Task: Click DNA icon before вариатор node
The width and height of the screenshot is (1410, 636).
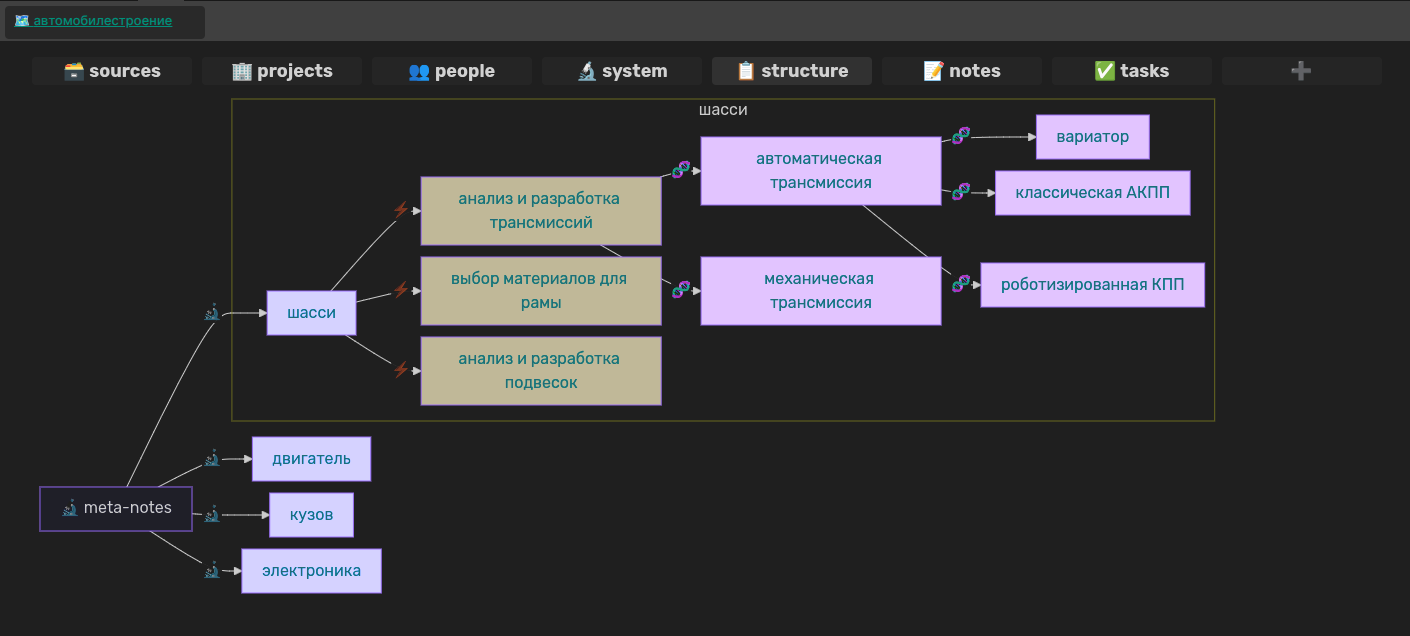Action: tap(960, 136)
